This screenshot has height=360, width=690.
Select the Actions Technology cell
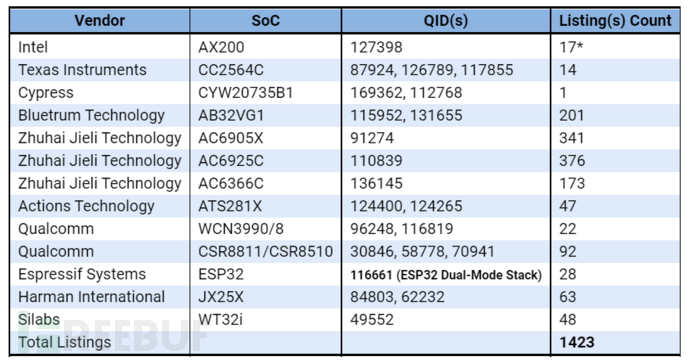click(x=99, y=206)
